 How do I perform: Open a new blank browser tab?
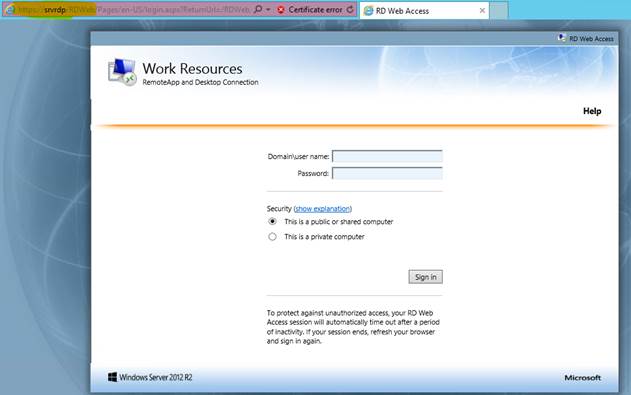pyautogui.click(x=499, y=11)
